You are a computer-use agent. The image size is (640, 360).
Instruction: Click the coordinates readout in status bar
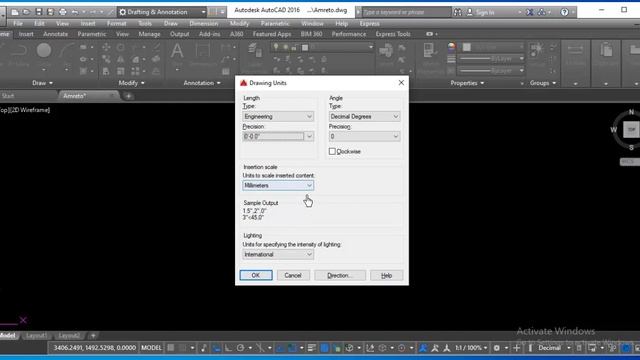point(94,348)
